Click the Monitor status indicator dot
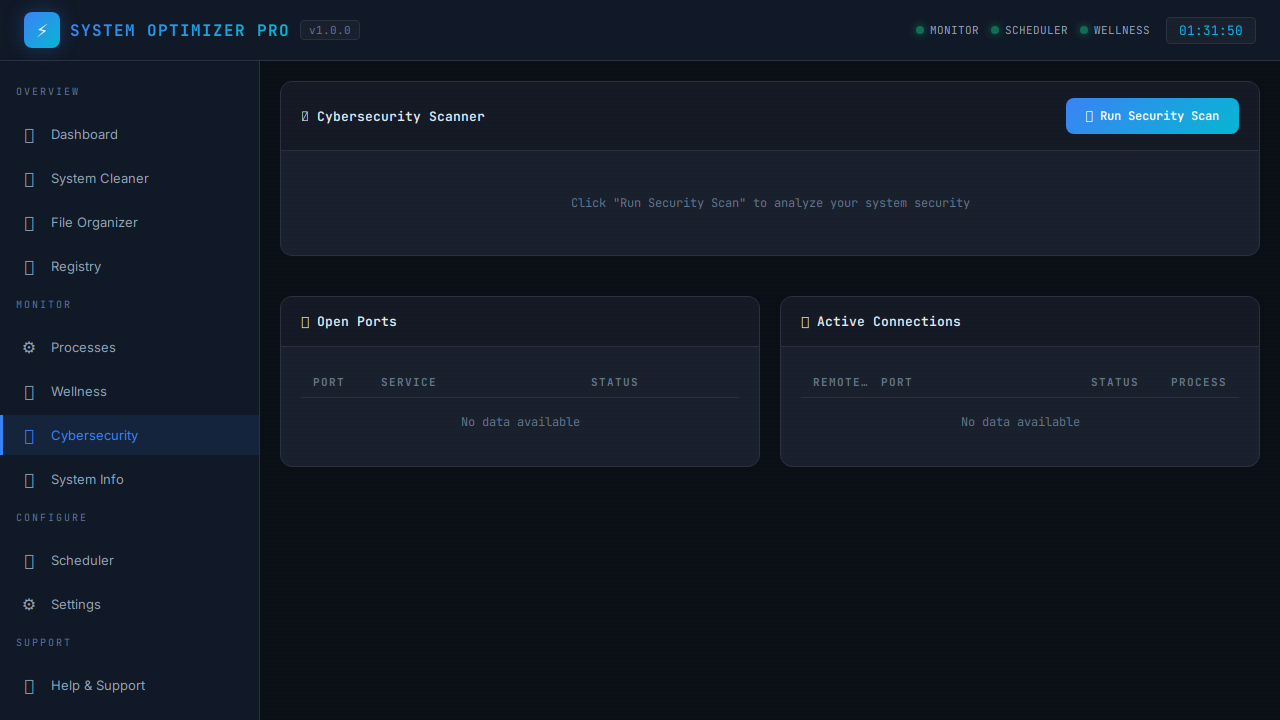 (920, 30)
